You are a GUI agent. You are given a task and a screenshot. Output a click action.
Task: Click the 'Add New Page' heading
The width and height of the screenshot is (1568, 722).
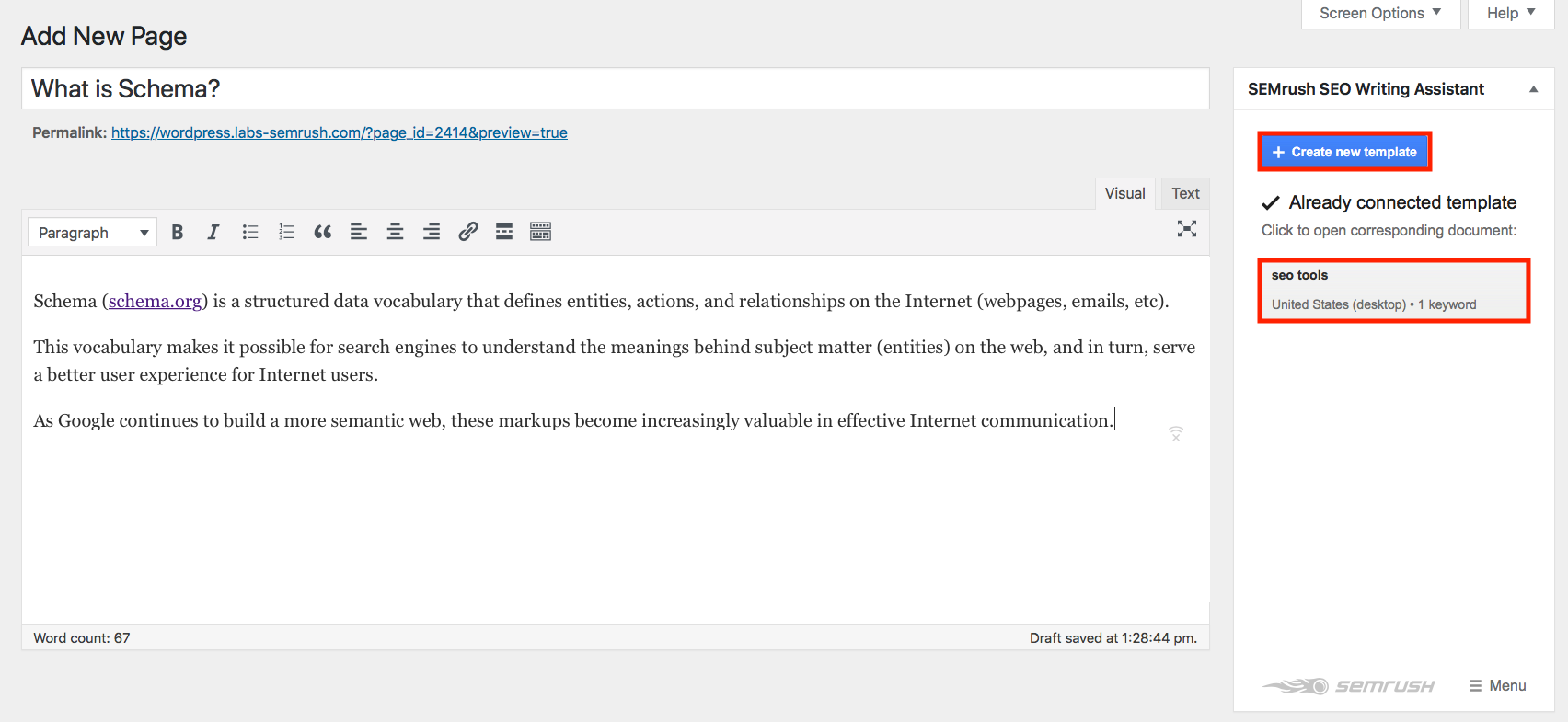coord(104,36)
